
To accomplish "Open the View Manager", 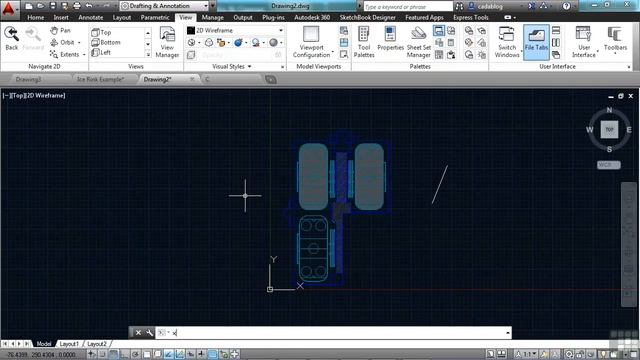I will 167,42.
